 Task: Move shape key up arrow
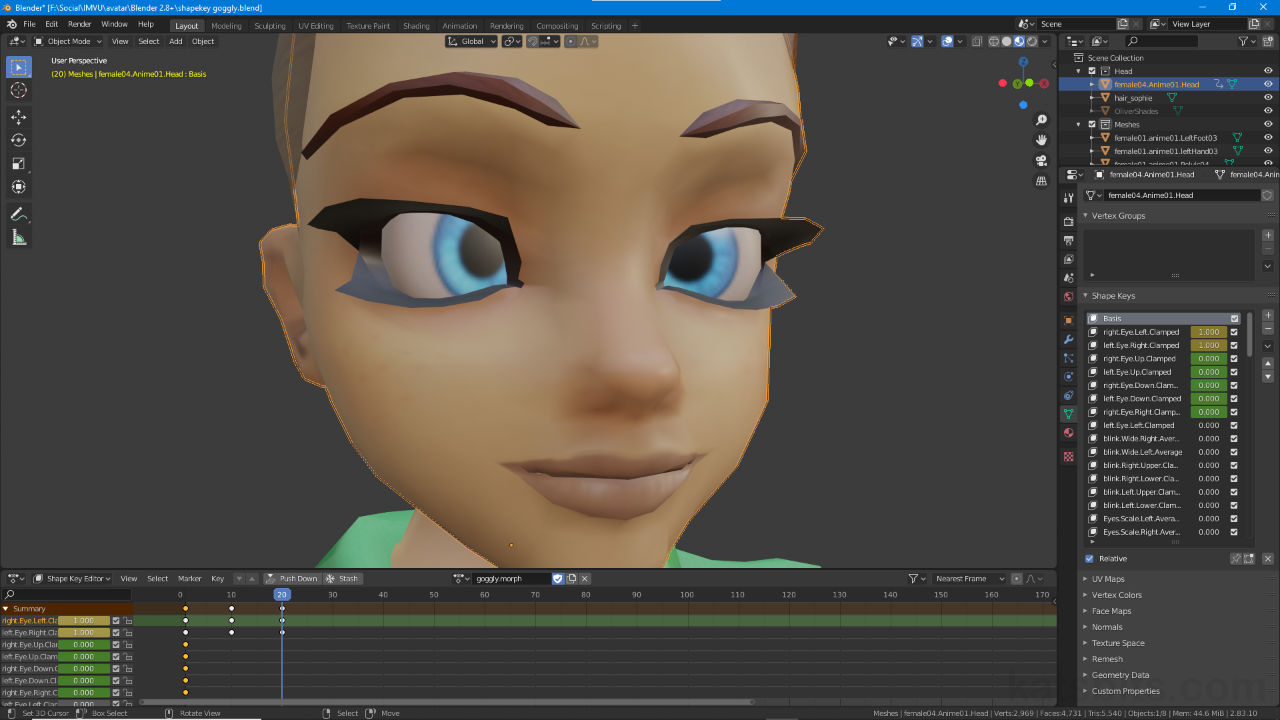coord(1268,363)
